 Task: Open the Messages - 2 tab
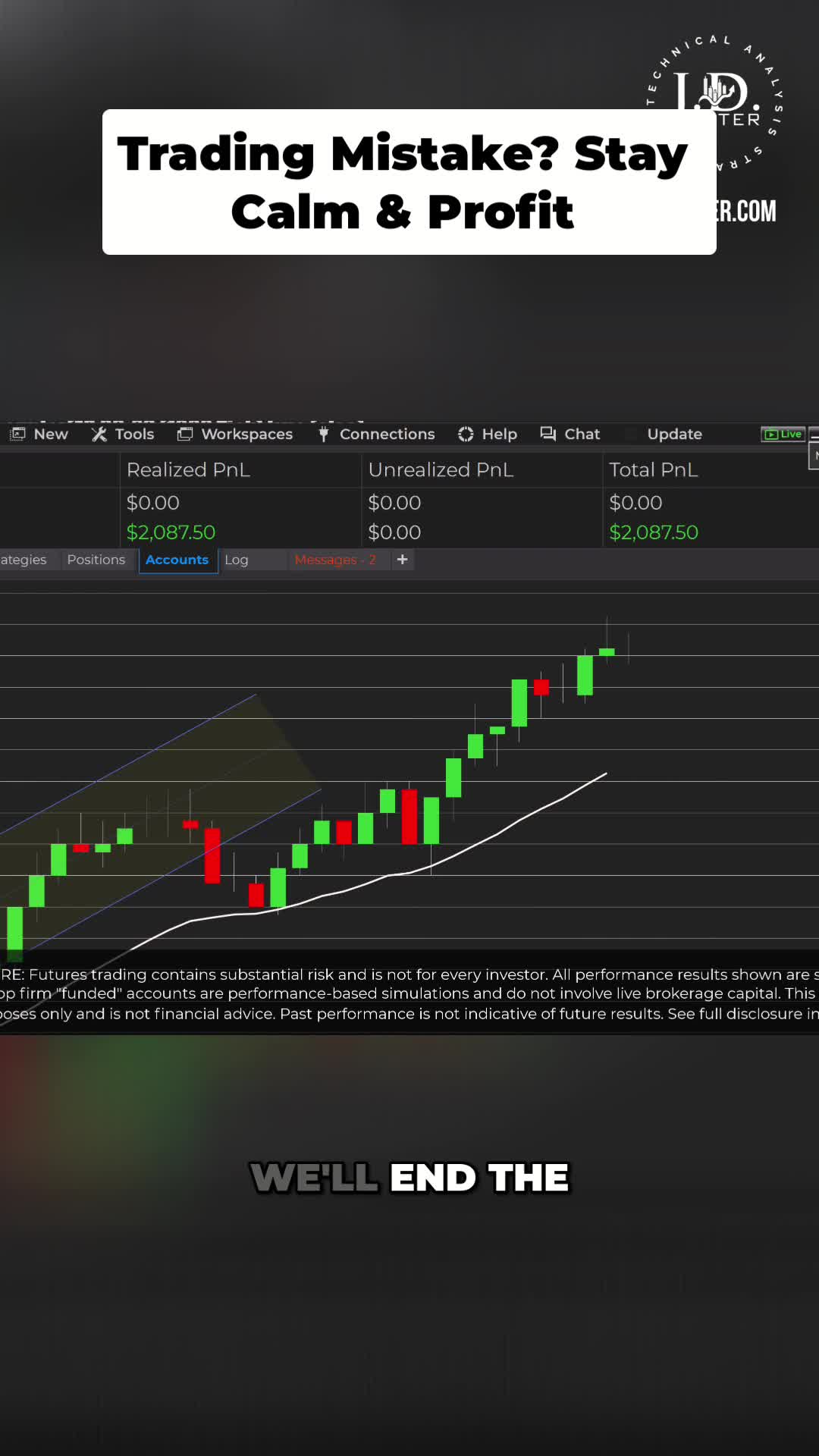point(335,560)
